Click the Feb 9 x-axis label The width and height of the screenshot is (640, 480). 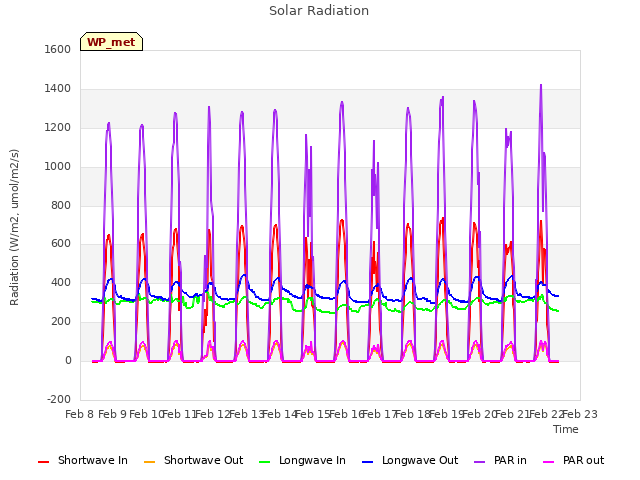[113, 414]
